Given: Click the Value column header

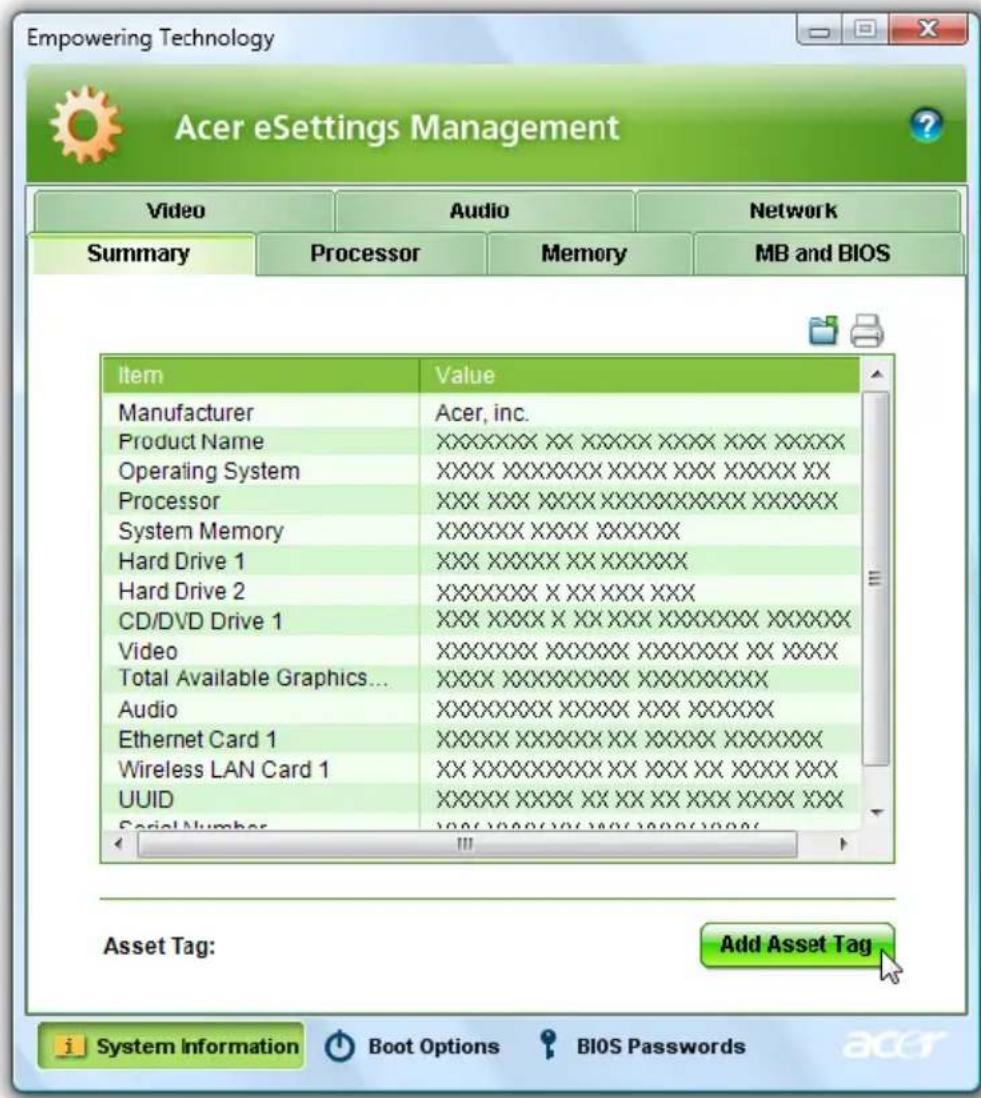Looking at the screenshot, I should coord(639,375).
